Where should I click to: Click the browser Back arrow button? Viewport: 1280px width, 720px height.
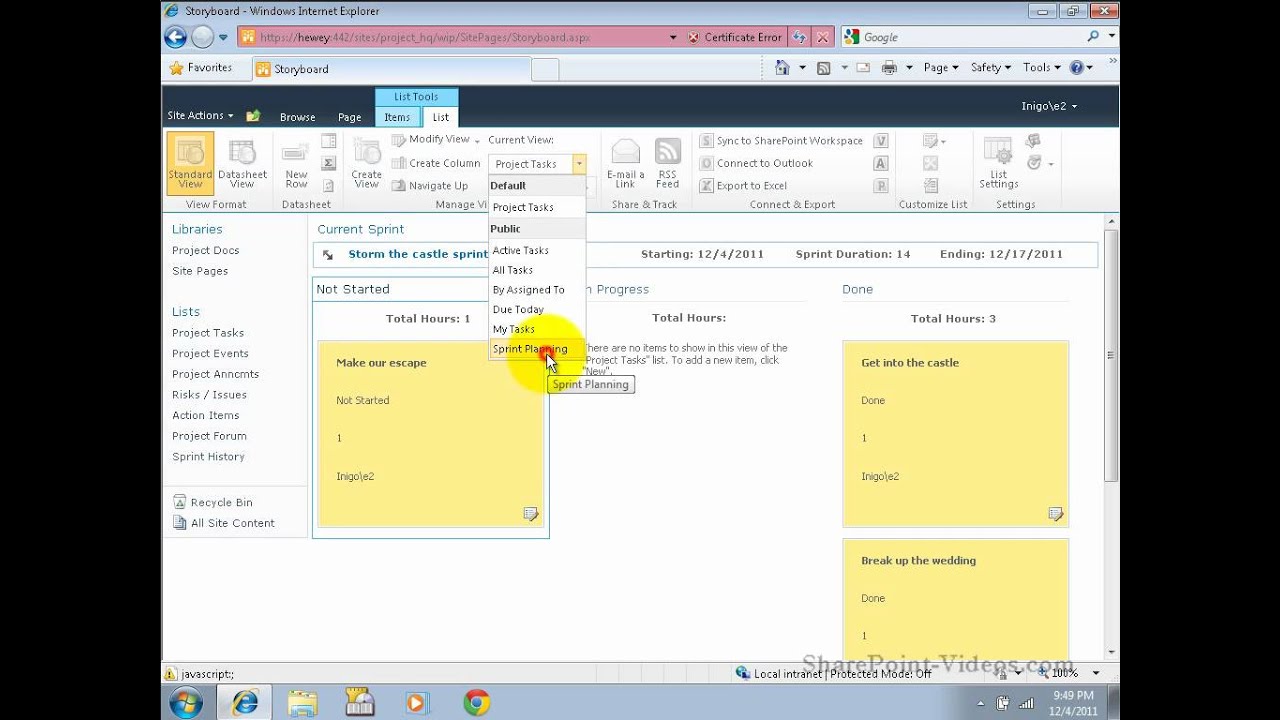point(176,37)
